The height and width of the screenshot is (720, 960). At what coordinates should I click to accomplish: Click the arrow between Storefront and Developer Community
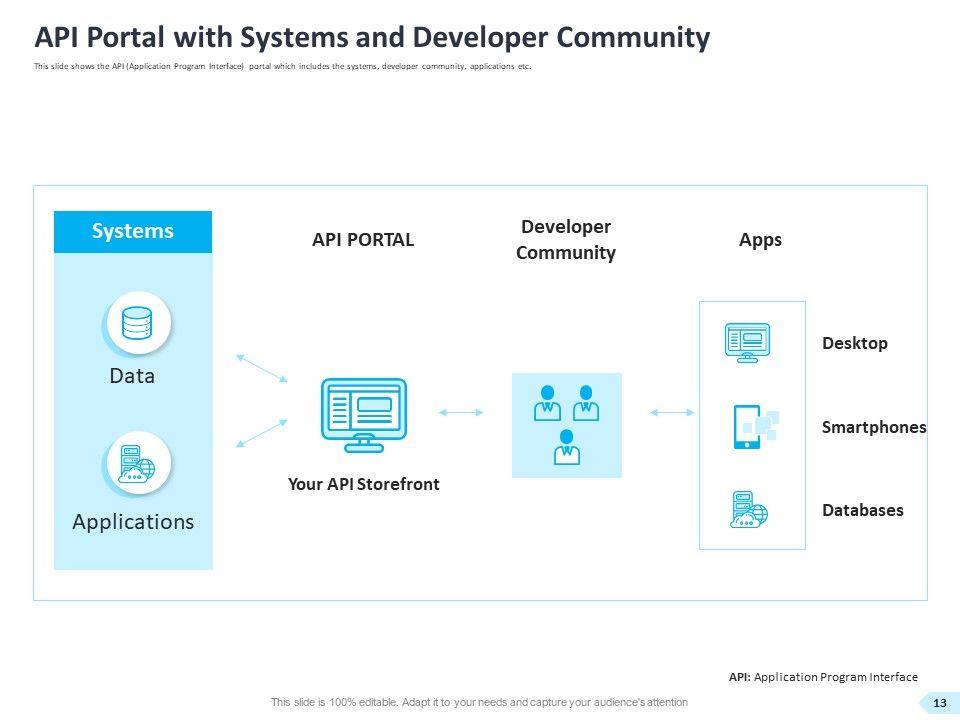click(x=461, y=412)
